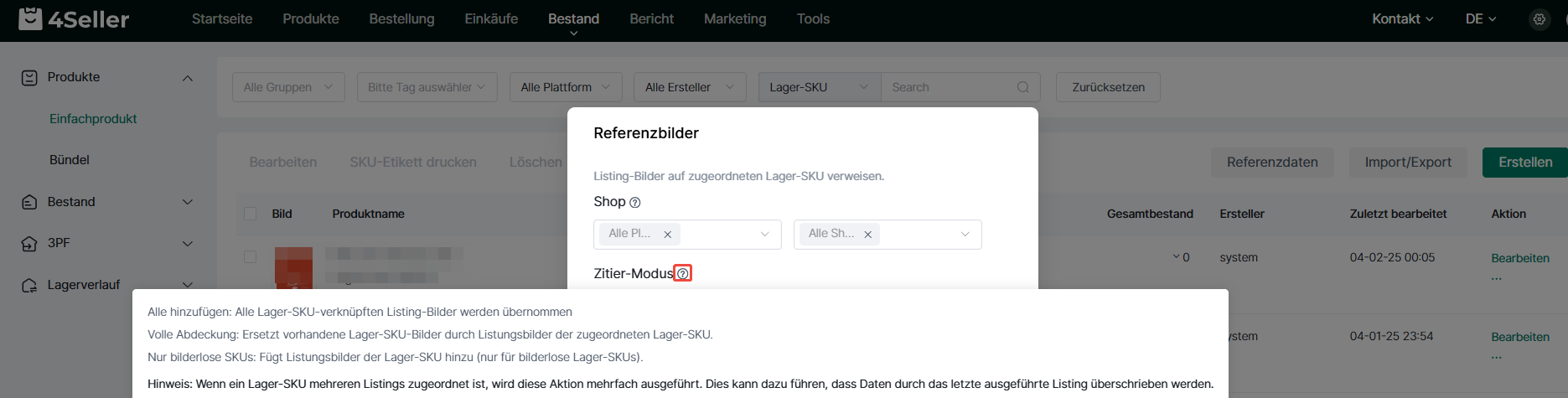
Task: Toggle the select-all checkbox in table header
Action: [x=250, y=214]
